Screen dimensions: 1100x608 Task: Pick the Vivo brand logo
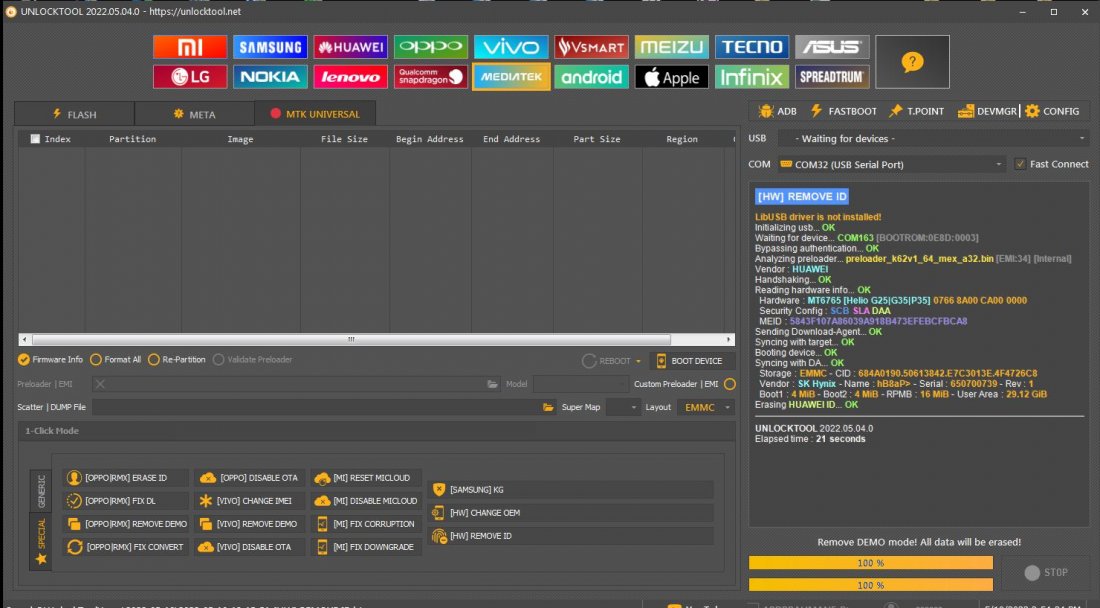pyautogui.click(x=511, y=47)
